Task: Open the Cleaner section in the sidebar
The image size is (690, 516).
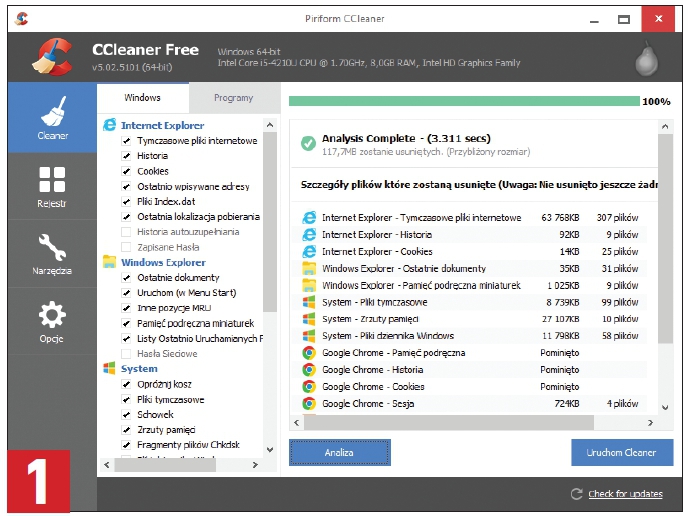Action: 52,117
